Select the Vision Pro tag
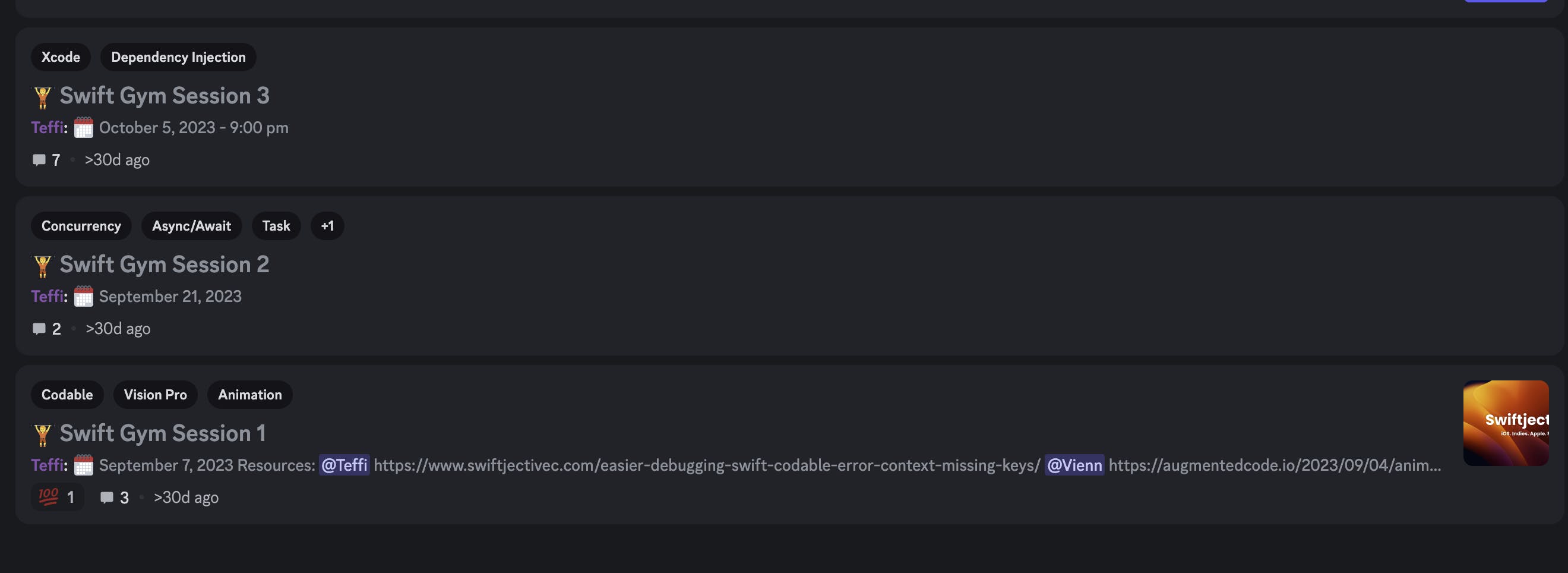The image size is (1568, 573). [x=155, y=395]
